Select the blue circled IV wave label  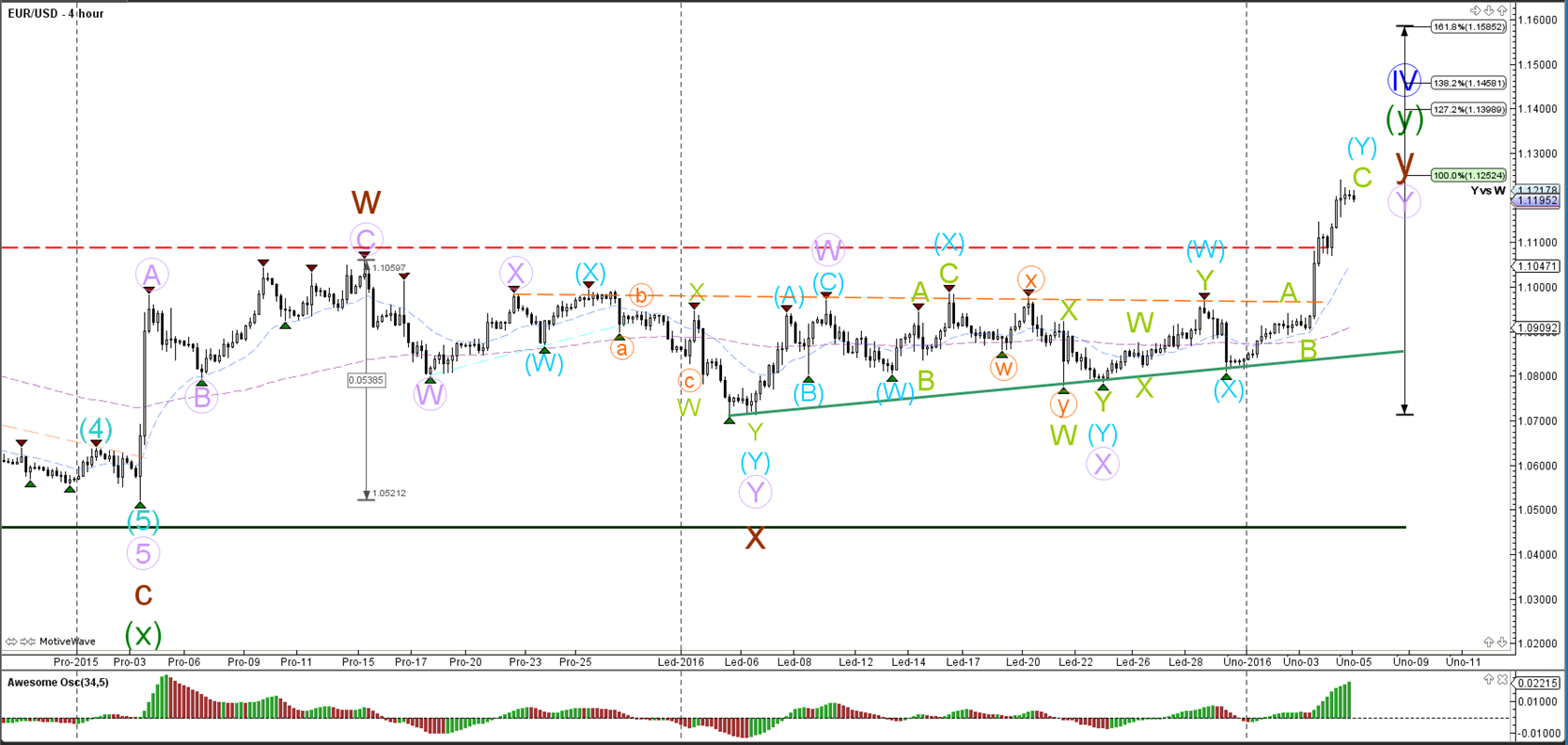(x=1404, y=80)
